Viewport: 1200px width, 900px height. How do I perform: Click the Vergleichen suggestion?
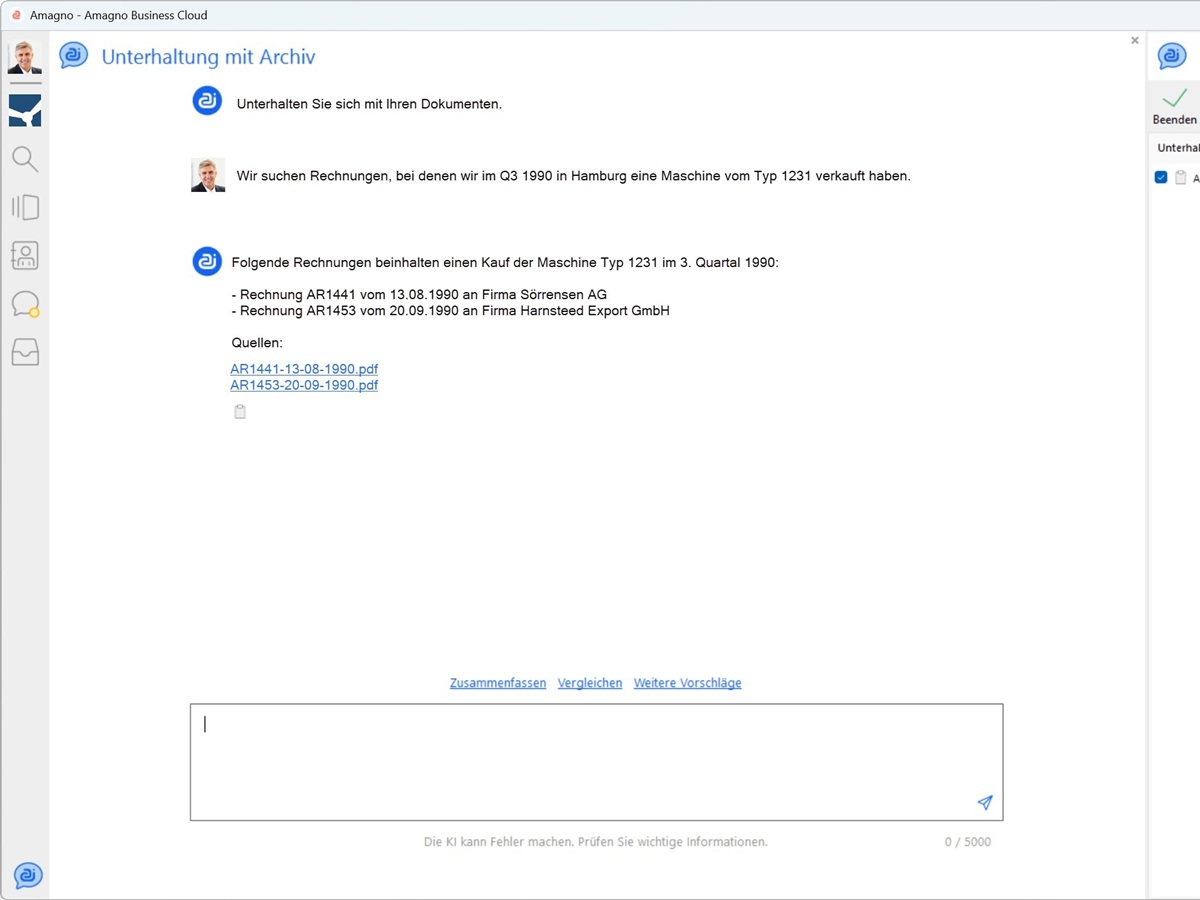tap(590, 683)
